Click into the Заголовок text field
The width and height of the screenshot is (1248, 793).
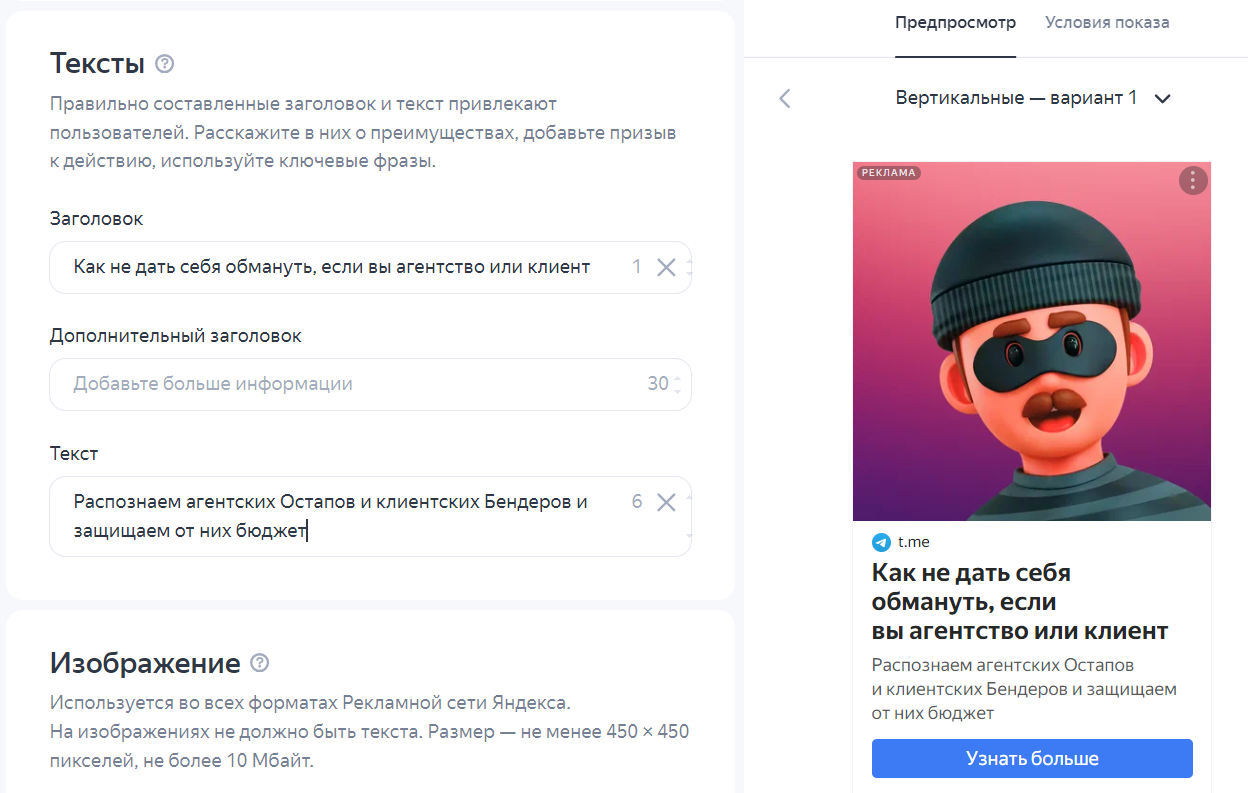(x=300, y=267)
